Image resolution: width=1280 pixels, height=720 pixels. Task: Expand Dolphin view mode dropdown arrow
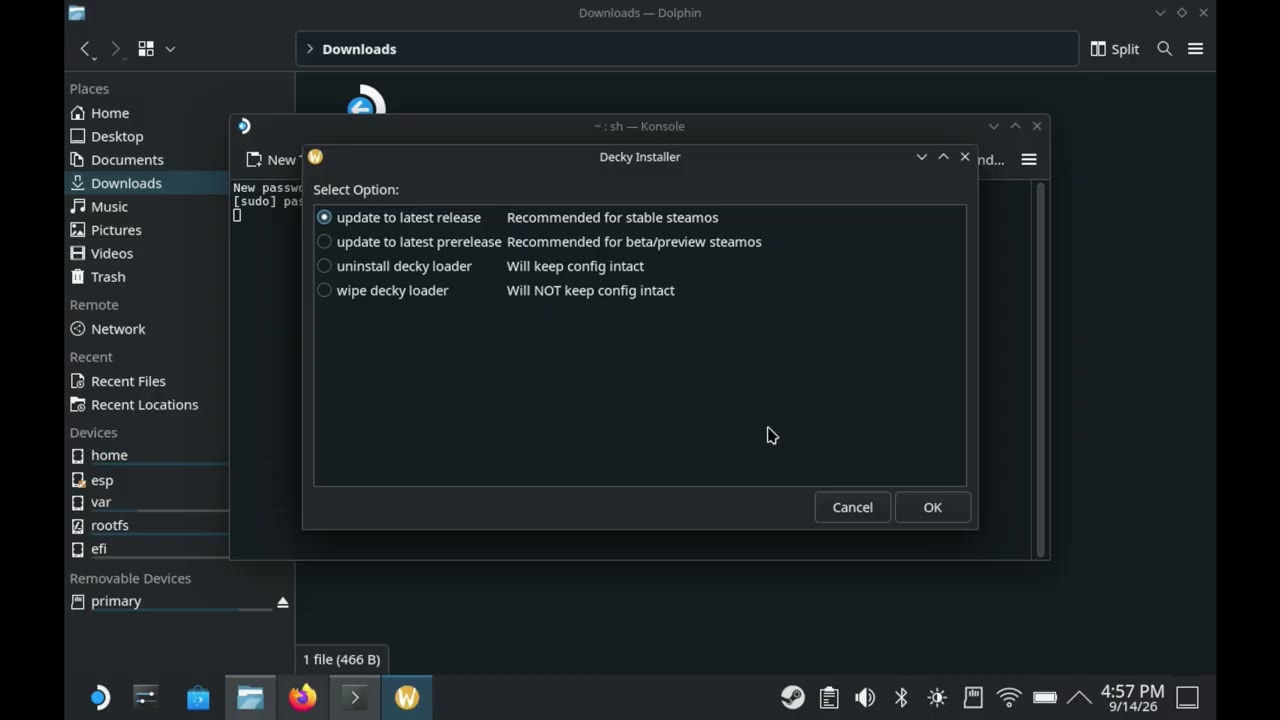170,49
